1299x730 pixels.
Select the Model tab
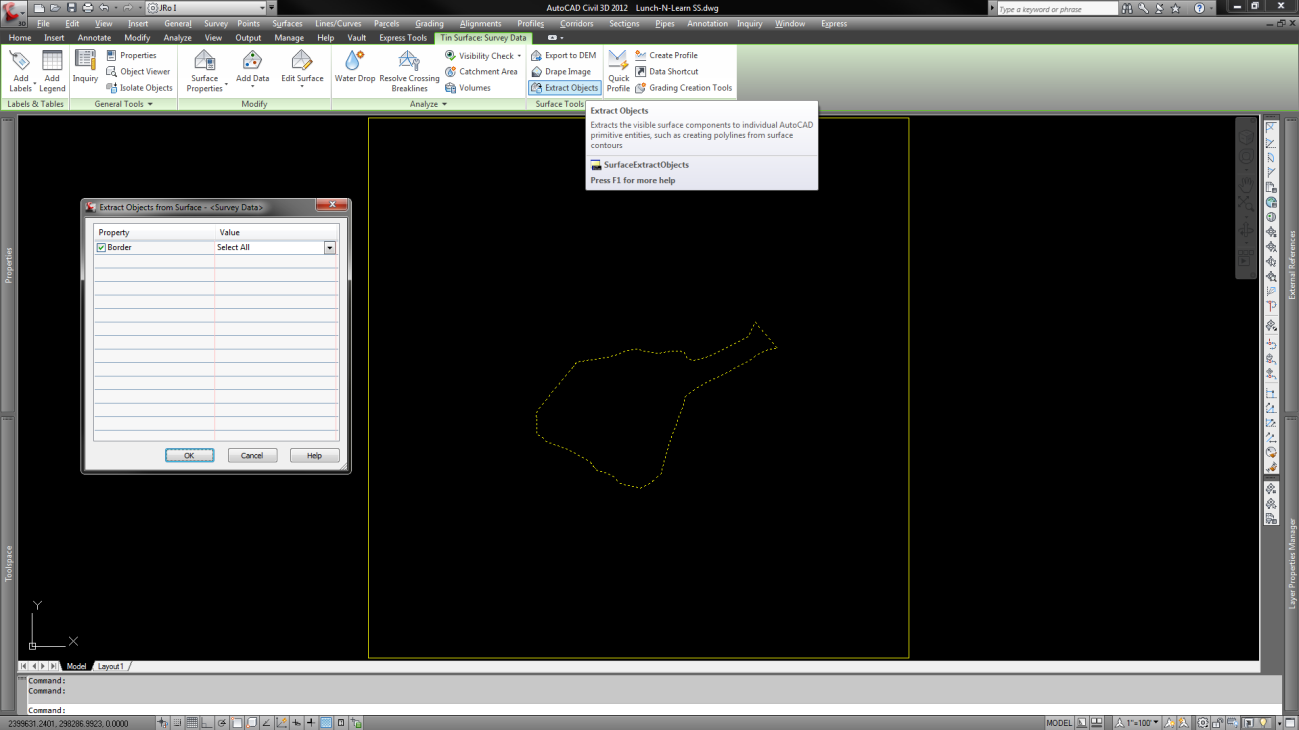76,666
